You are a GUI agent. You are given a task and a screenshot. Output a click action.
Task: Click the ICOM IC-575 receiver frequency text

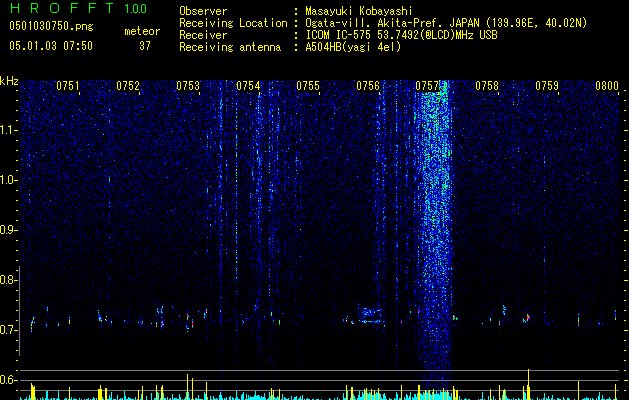click(x=401, y=35)
